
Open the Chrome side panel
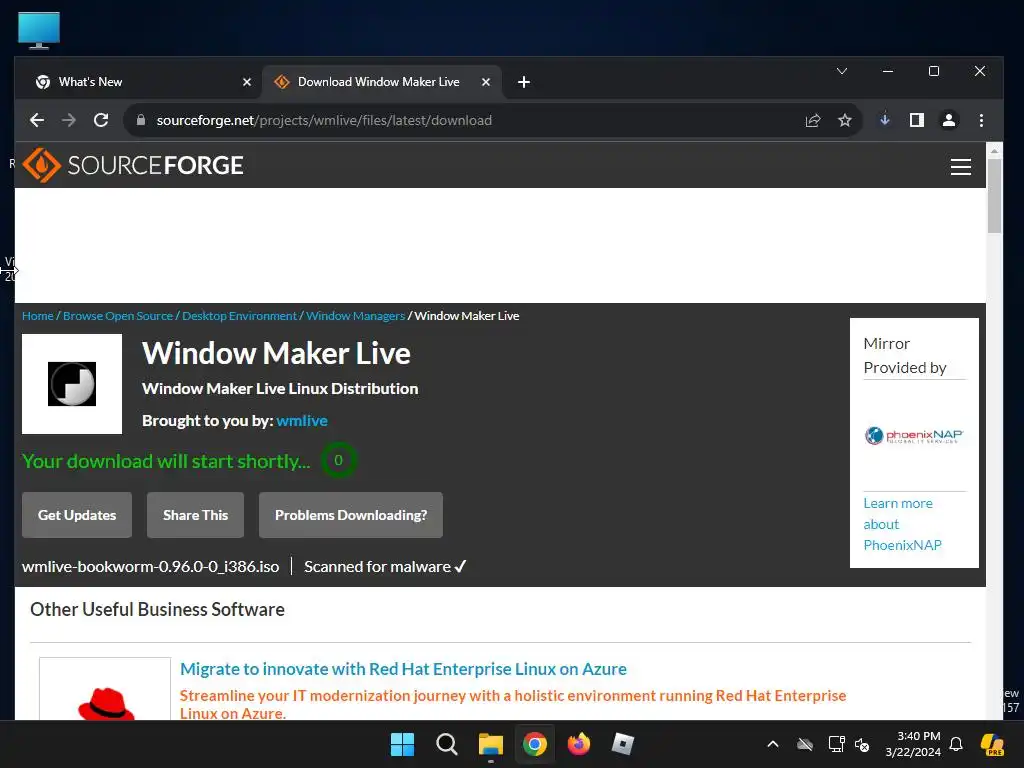pyautogui.click(x=917, y=120)
